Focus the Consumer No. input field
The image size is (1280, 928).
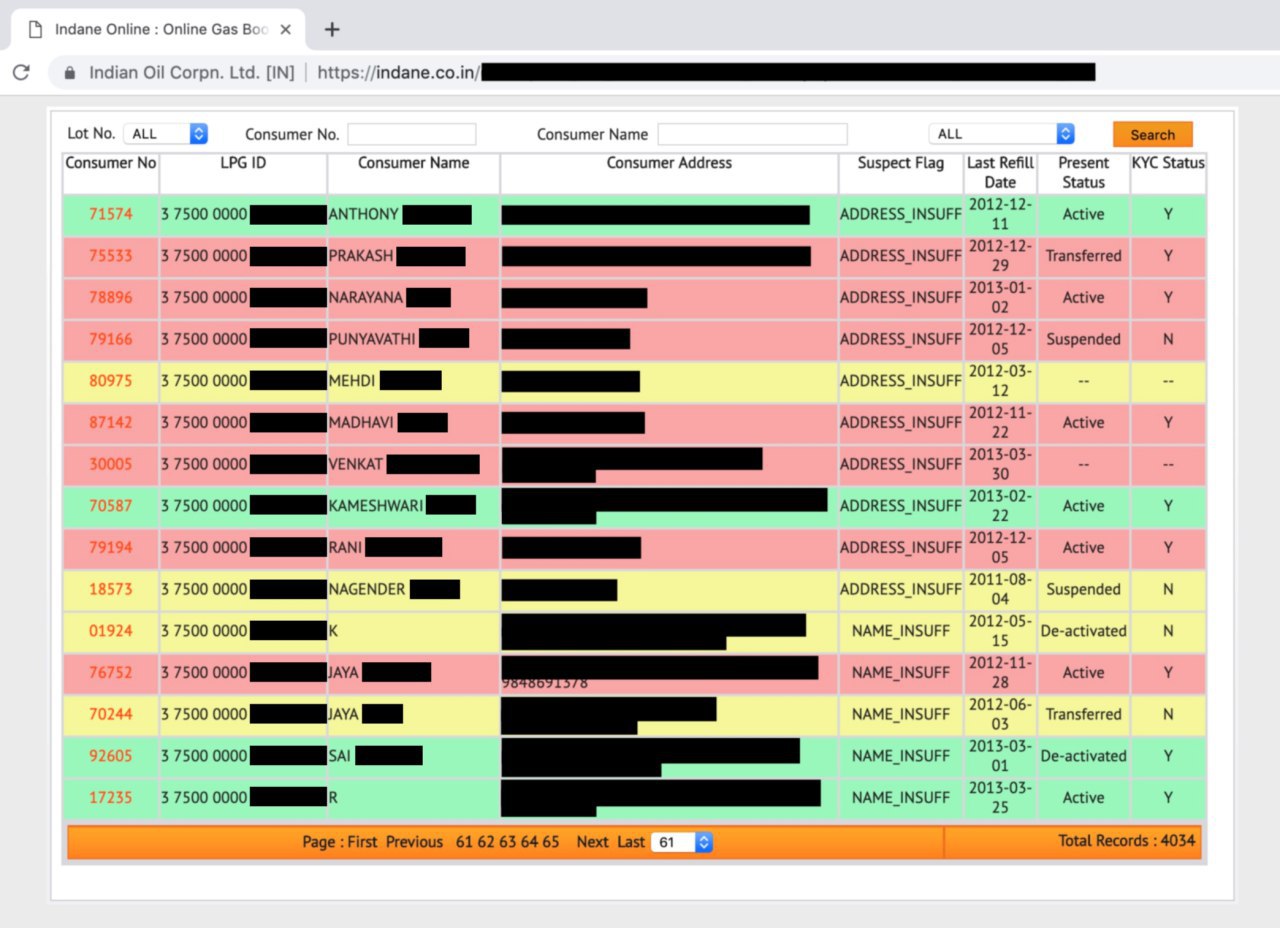412,134
